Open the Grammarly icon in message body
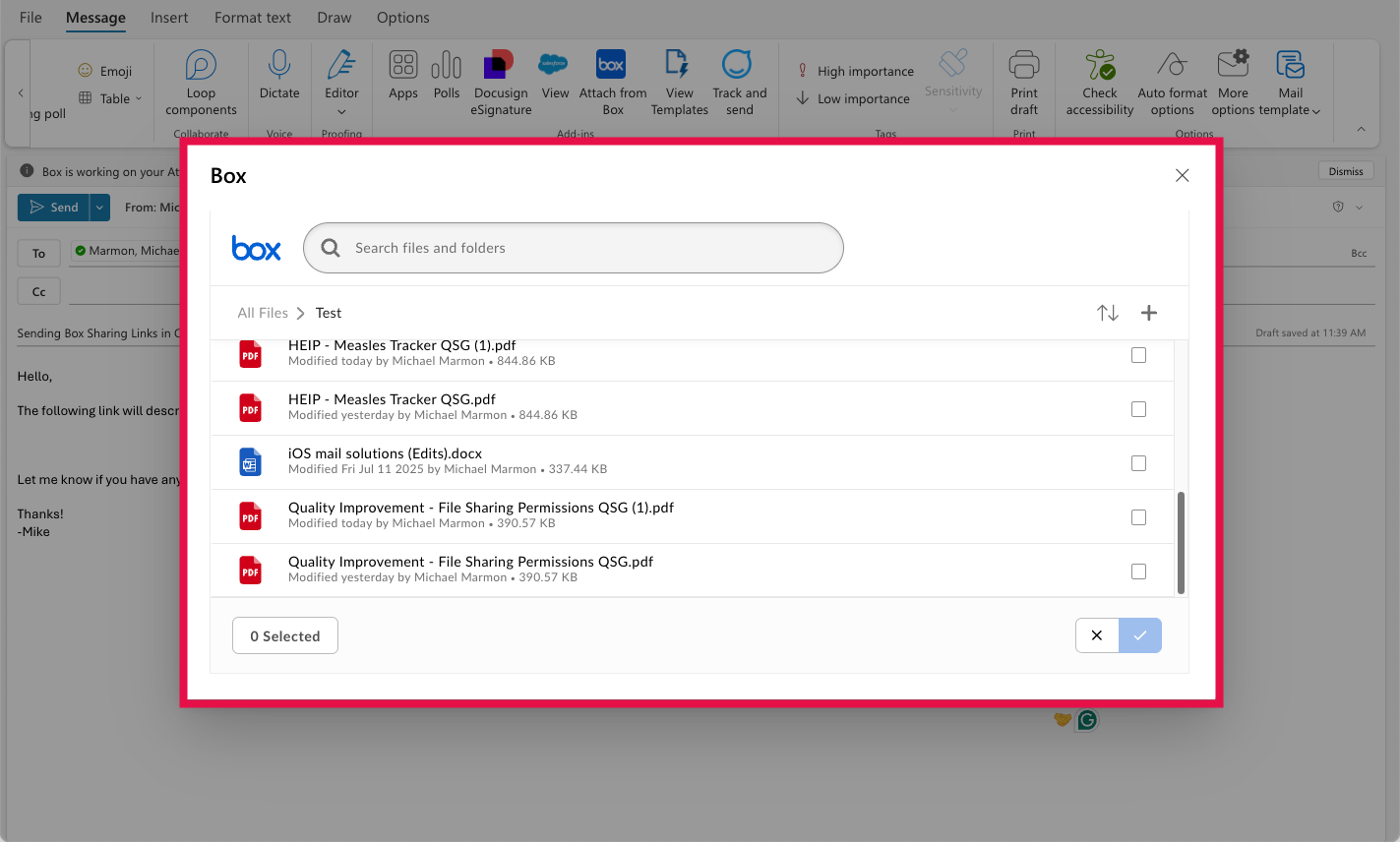1400x842 pixels. click(1087, 720)
